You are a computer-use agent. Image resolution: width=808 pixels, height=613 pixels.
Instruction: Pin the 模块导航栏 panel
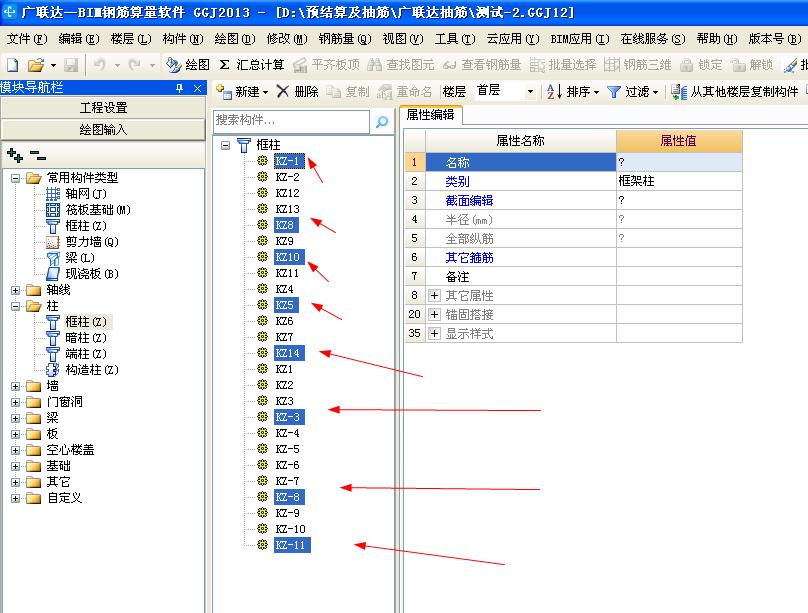point(179,88)
